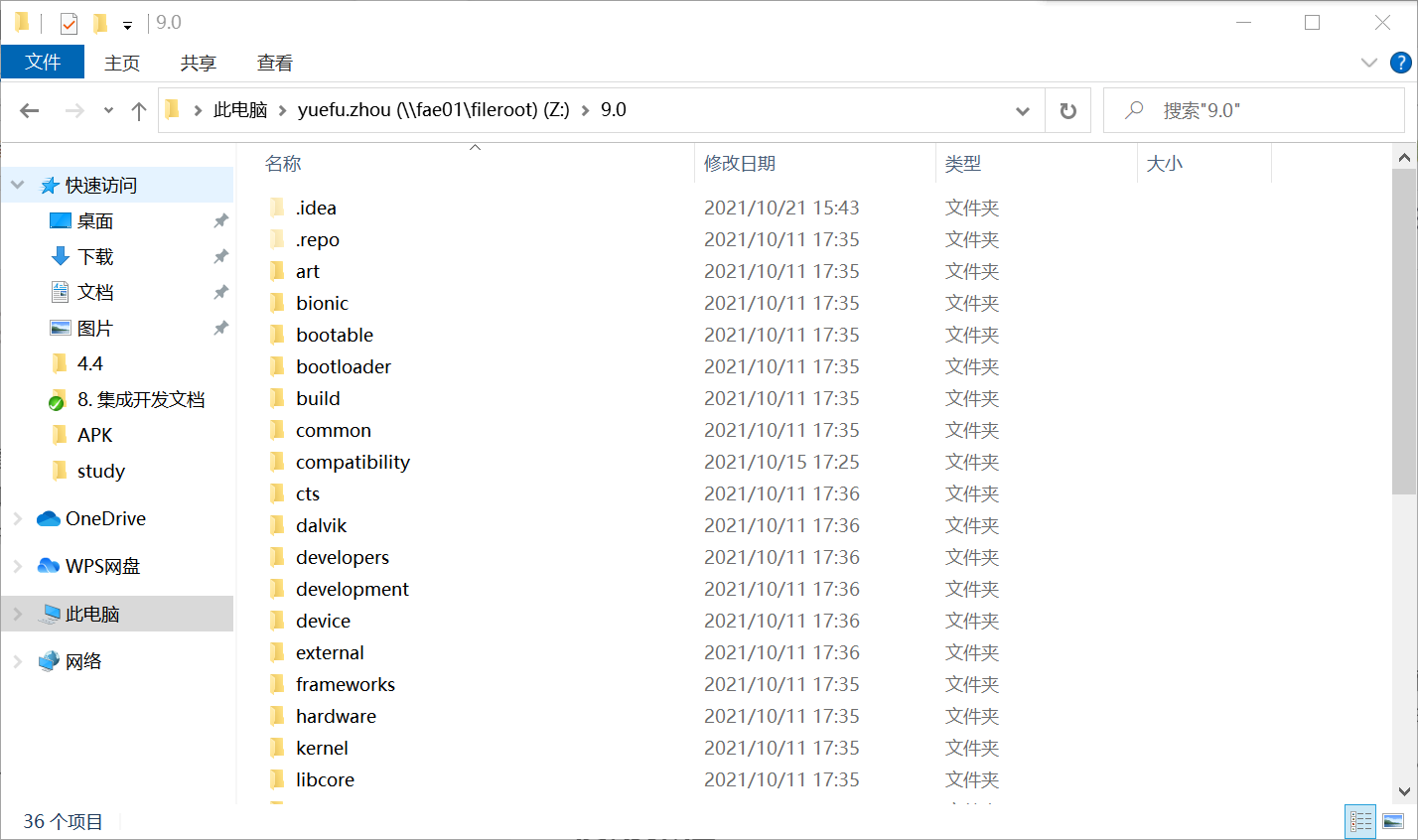This screenshot has width=1418, height=840.
Task: Click 此电脑 in the address breadcrumb
Action: pyautogui.click(x=240, y=110)
